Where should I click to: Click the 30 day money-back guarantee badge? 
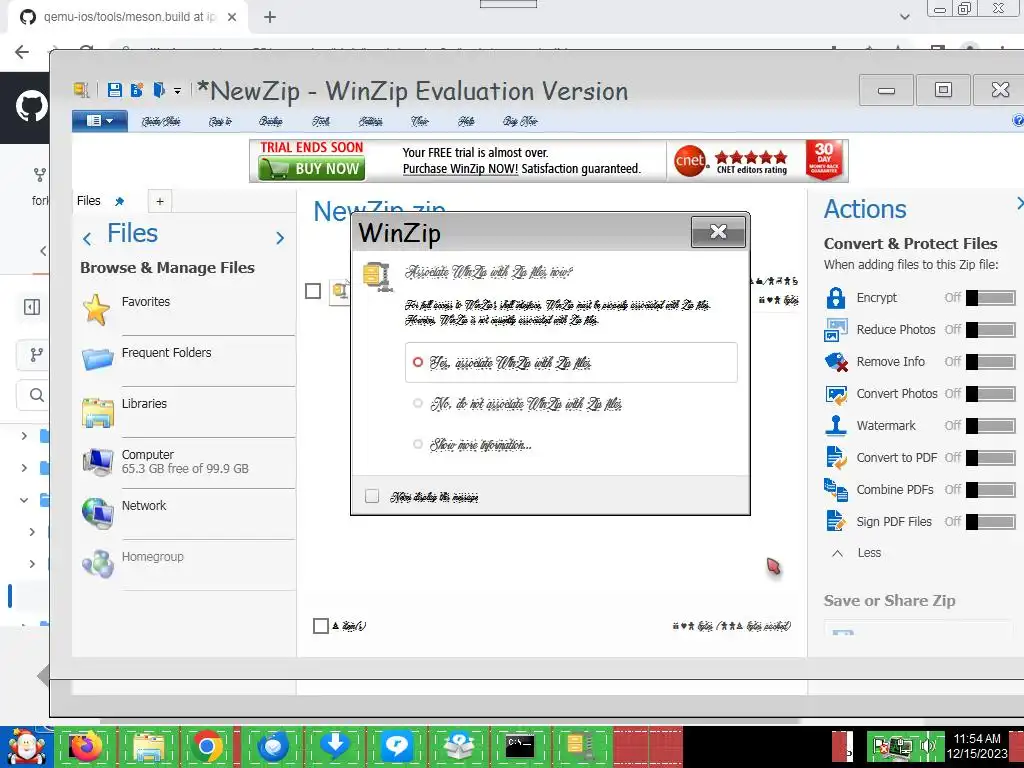point(824,160)
